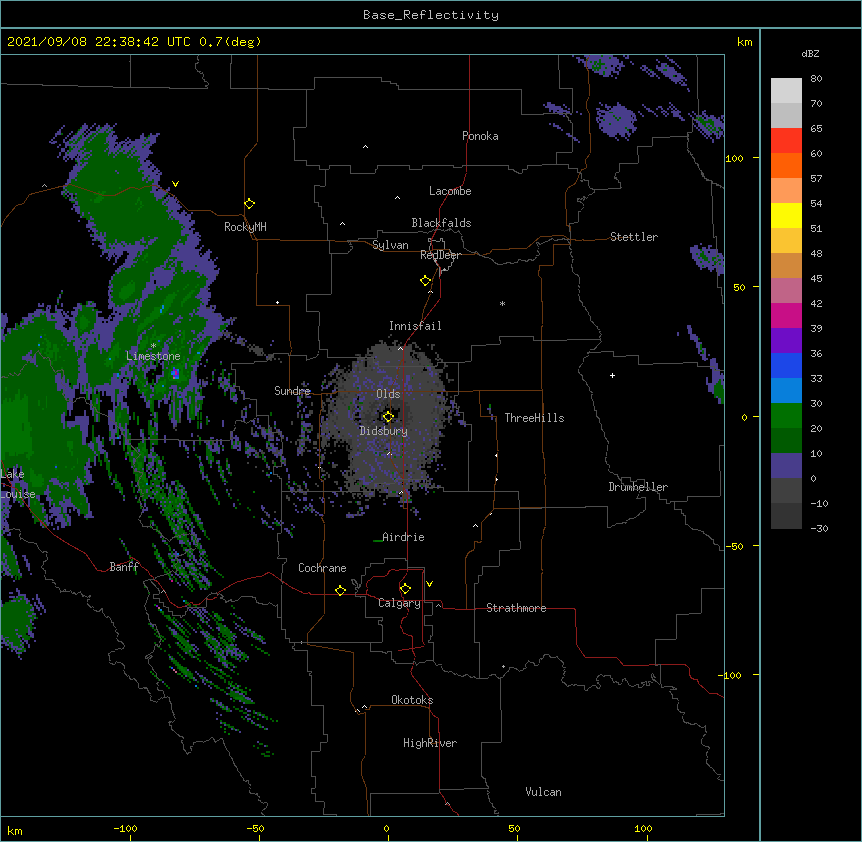Click the Okotoks label
Viewport: 862px width, 842px height.
pyautogui.click(x=412, y=700)
